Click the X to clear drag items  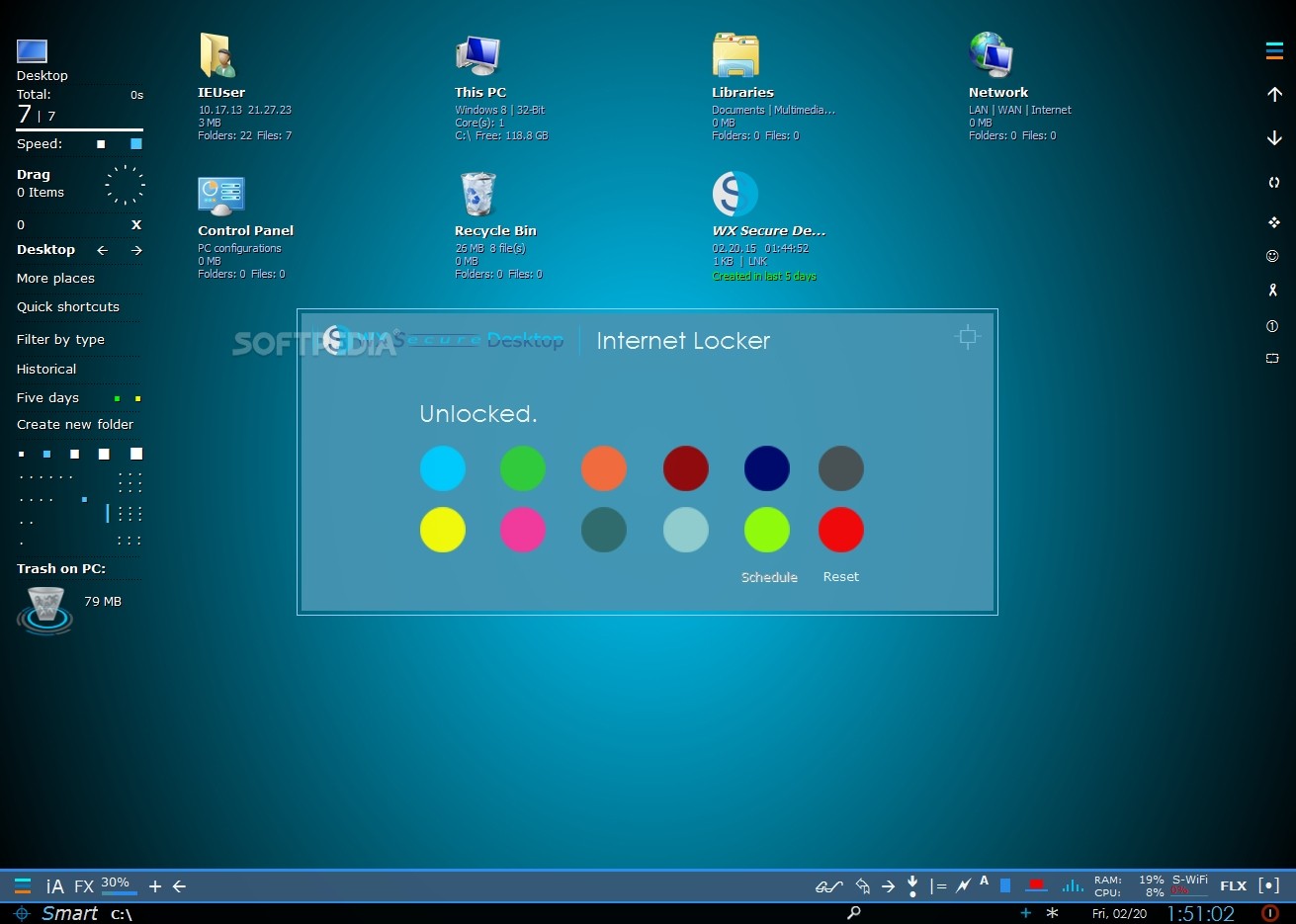(136, 224)
